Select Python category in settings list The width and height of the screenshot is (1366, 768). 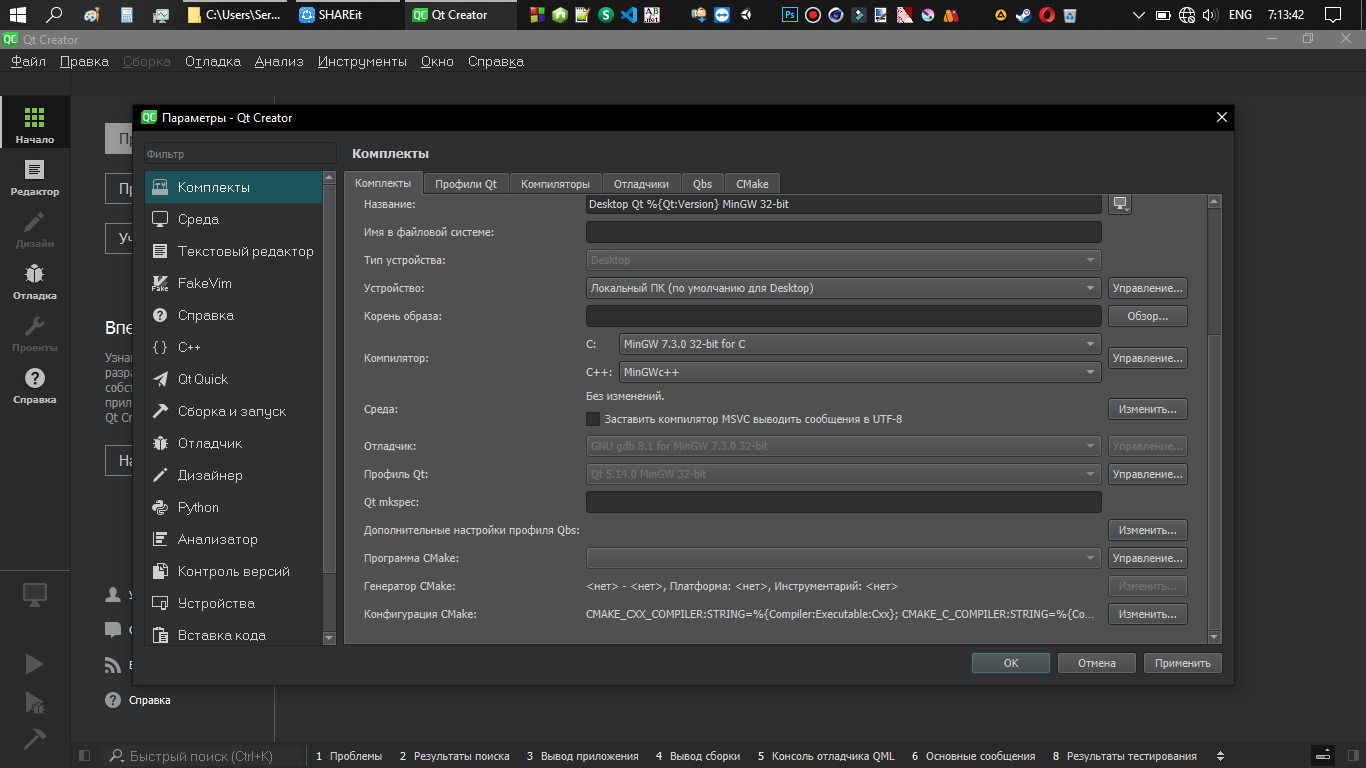(x=234, y=507)
